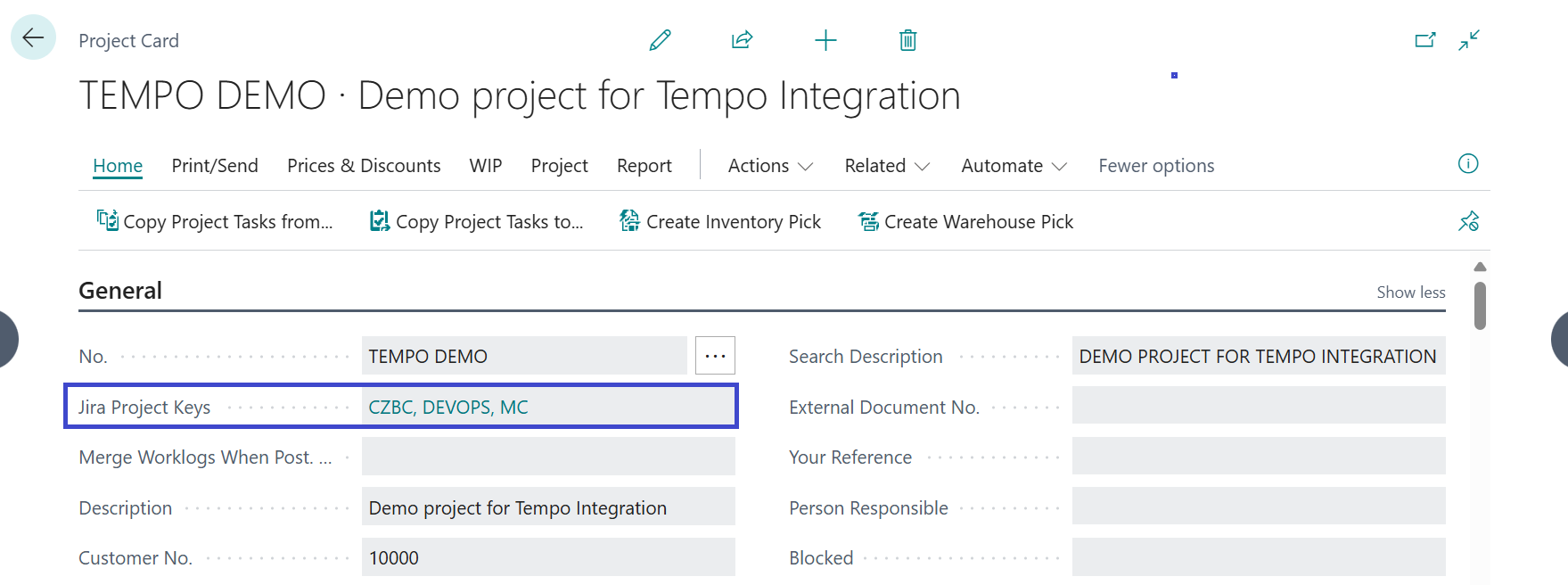The height and width of the screenshot is (585, 1568).
Task: Expand the Automate dropdown menu
Action: (x=1014, y=166)
